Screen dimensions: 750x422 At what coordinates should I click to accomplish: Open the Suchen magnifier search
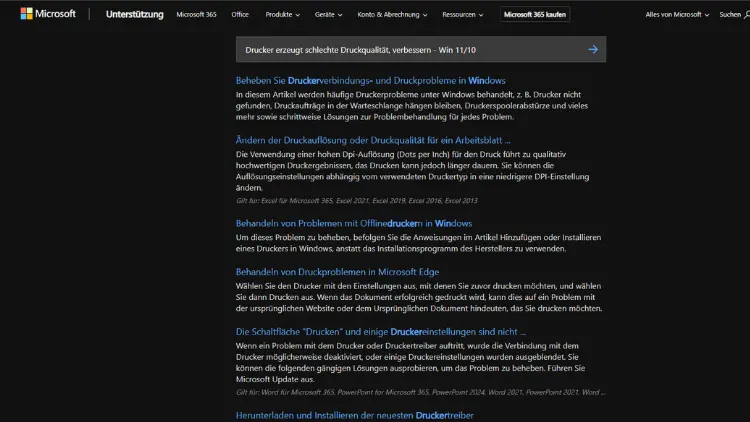[734, 15]
